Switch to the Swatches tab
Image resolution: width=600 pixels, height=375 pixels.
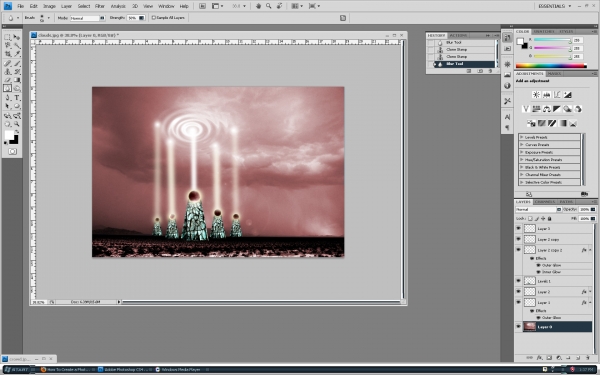pyautogui.click(x=544, y=31)
